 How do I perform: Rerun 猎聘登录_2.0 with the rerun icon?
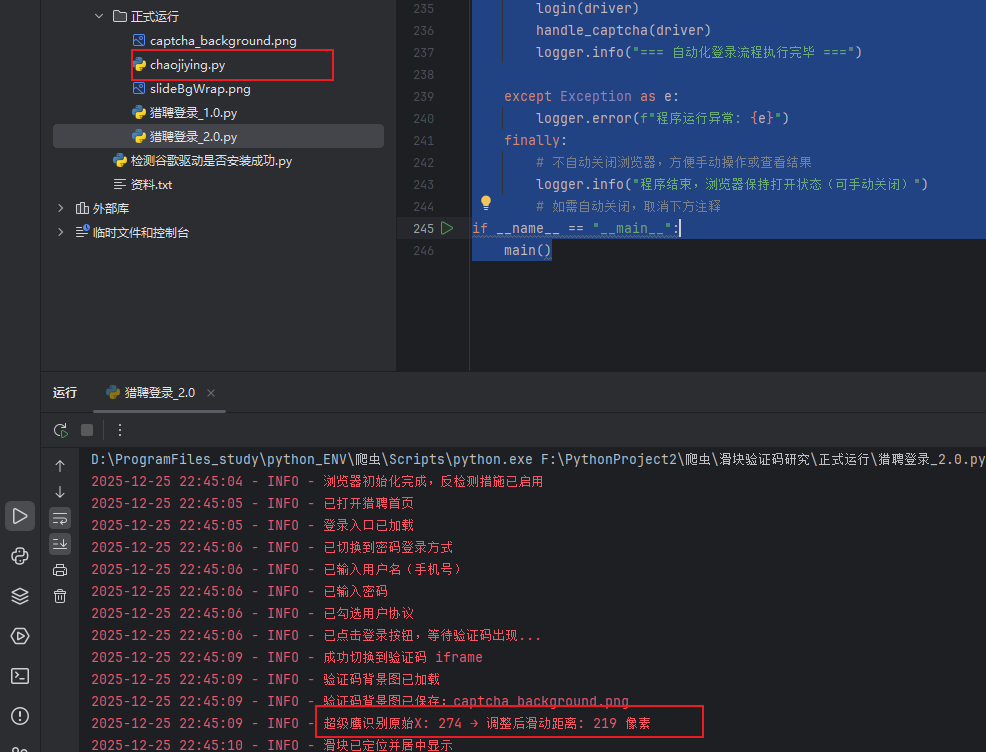pyautogui.click(x=60, y=430)
